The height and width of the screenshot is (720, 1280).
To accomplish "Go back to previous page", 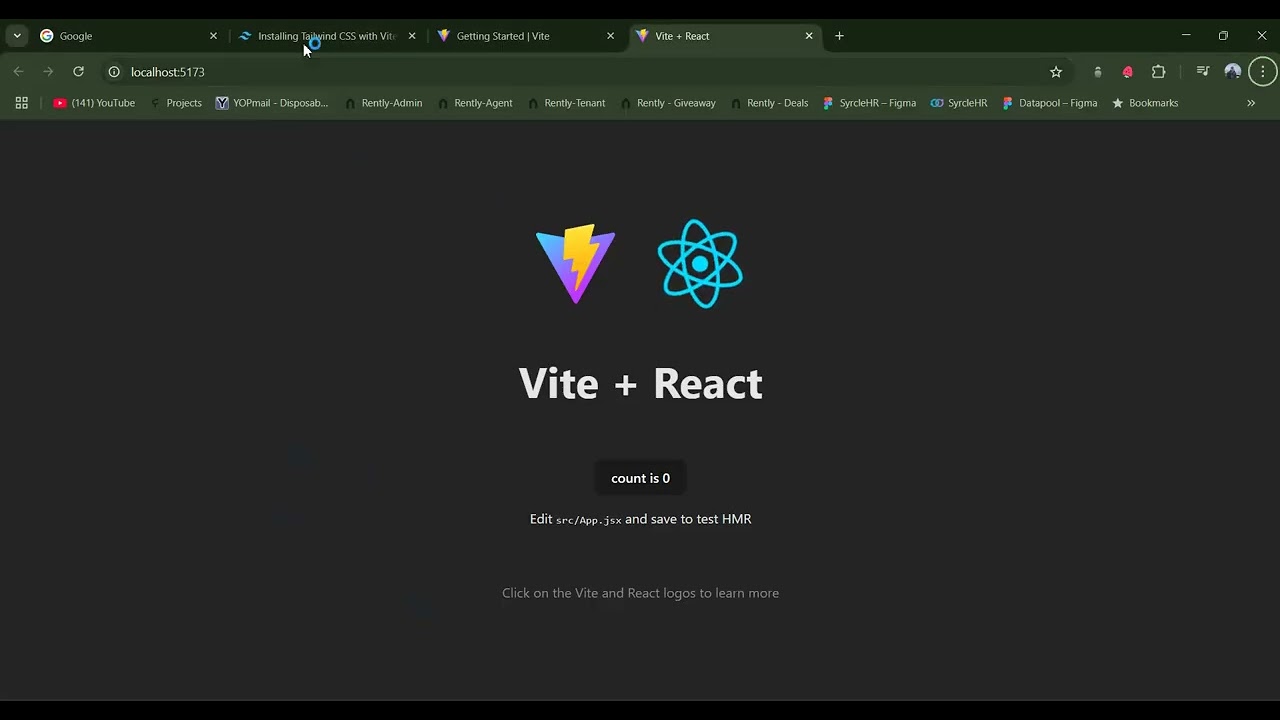I will 18,72.
